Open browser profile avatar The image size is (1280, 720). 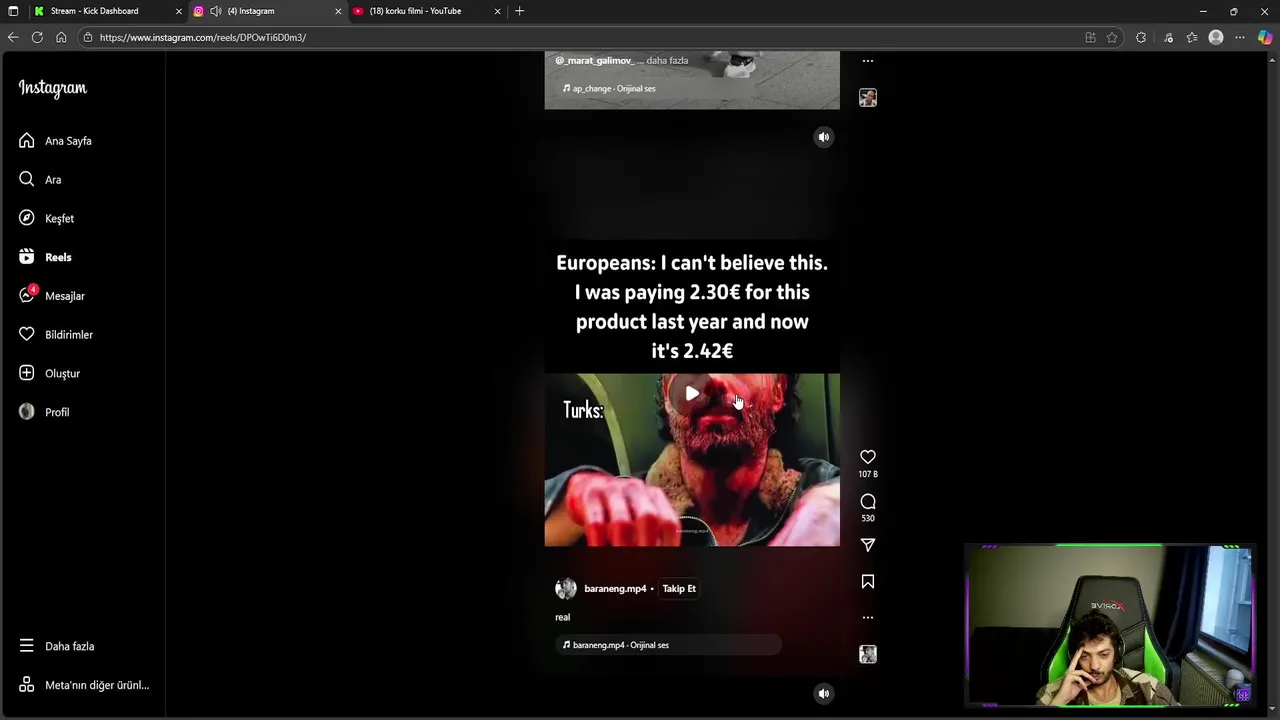click(1216, 37)
